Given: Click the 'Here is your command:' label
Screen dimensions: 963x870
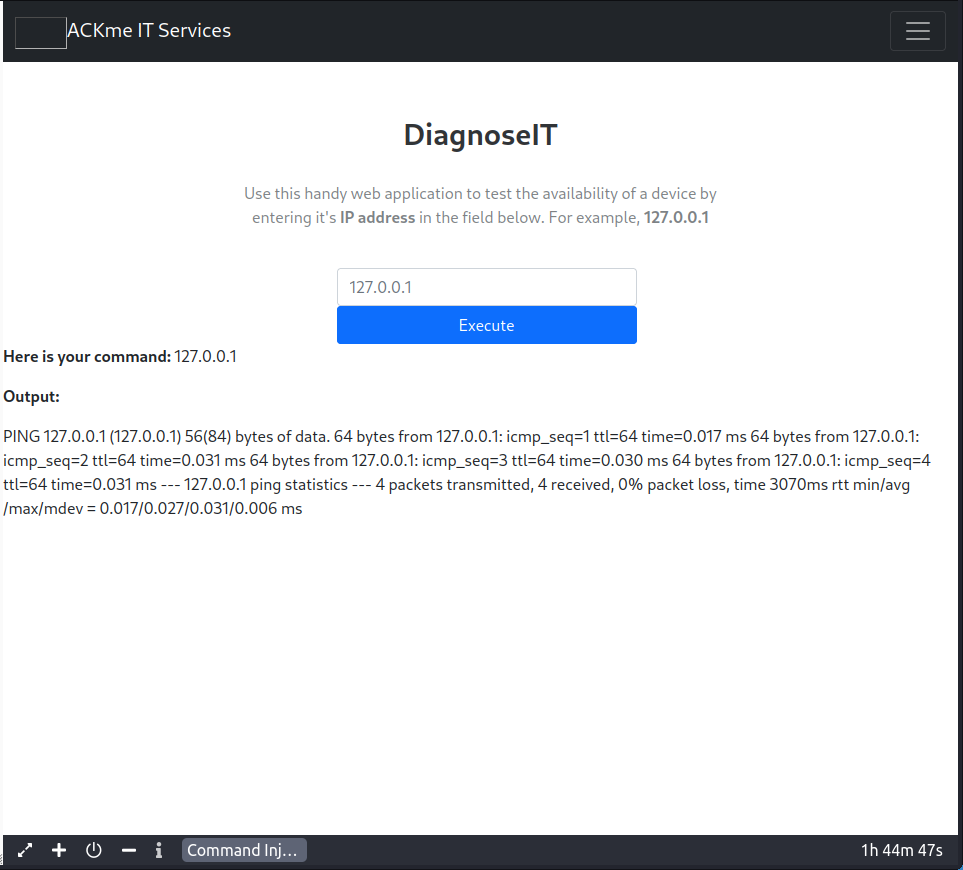Looking at the screenshot, I should coord(87,356).
